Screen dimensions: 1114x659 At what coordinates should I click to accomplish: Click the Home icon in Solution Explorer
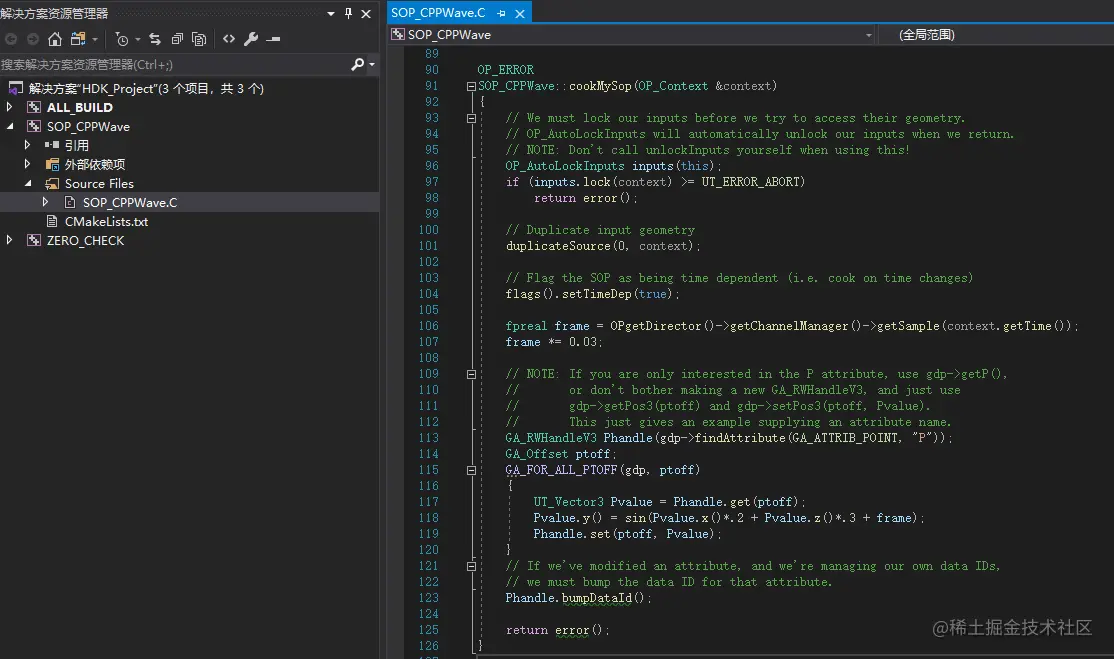pos(55,39)
